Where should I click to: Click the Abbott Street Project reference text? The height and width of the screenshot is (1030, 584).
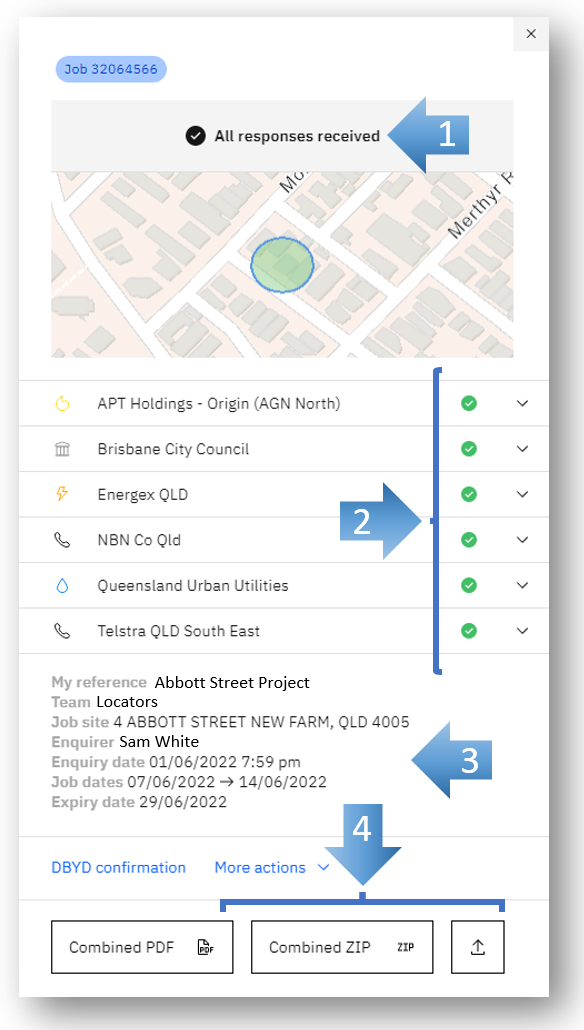(232, 683)
